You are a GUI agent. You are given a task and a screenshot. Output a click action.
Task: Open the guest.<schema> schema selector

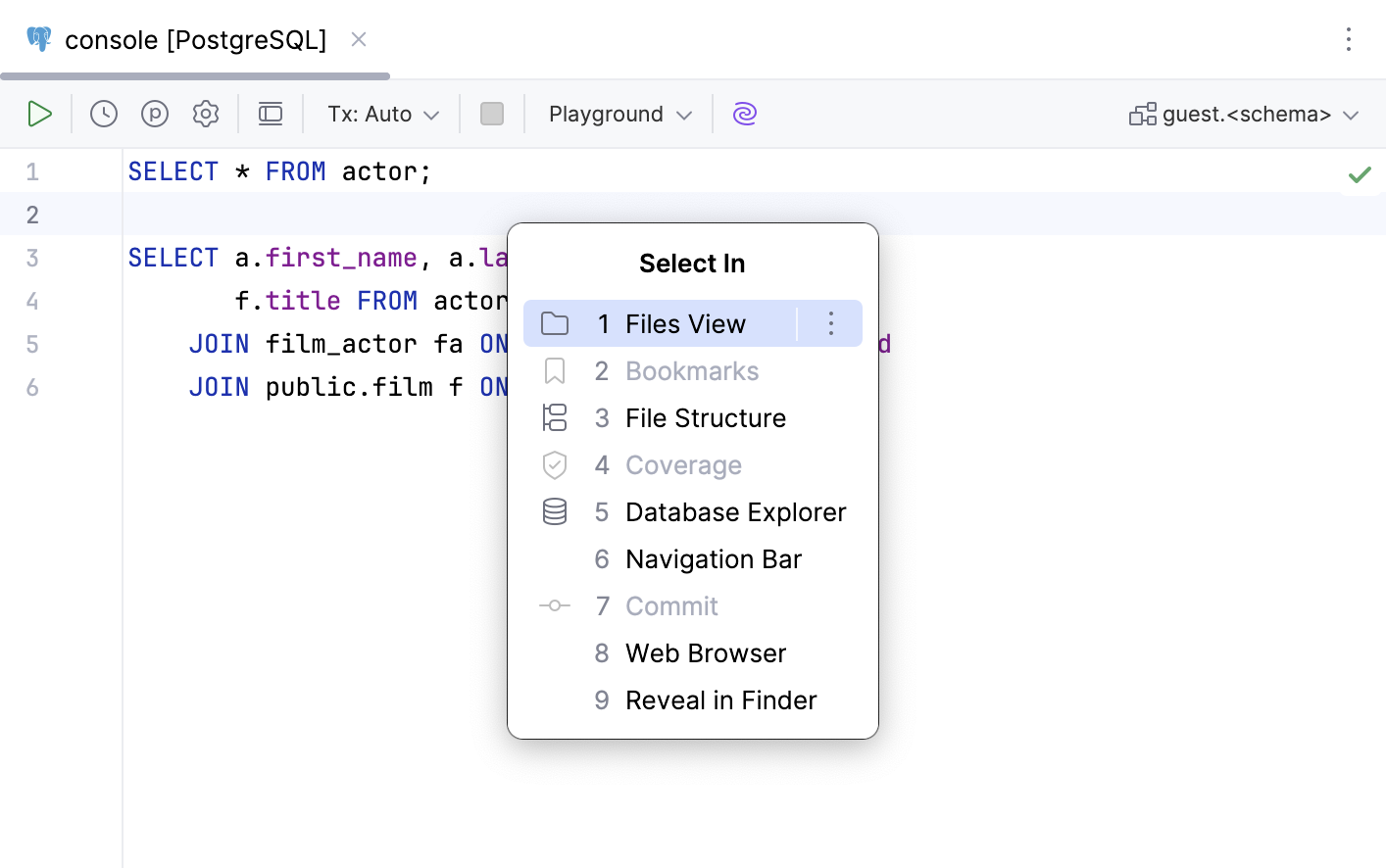tap(1243, 114)
